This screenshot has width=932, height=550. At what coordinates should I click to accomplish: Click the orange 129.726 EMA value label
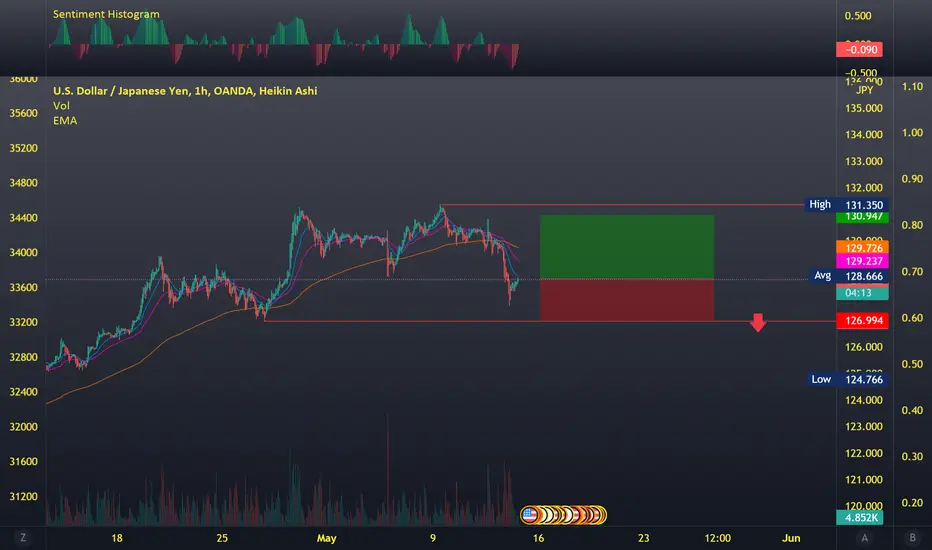click(862, 247)
